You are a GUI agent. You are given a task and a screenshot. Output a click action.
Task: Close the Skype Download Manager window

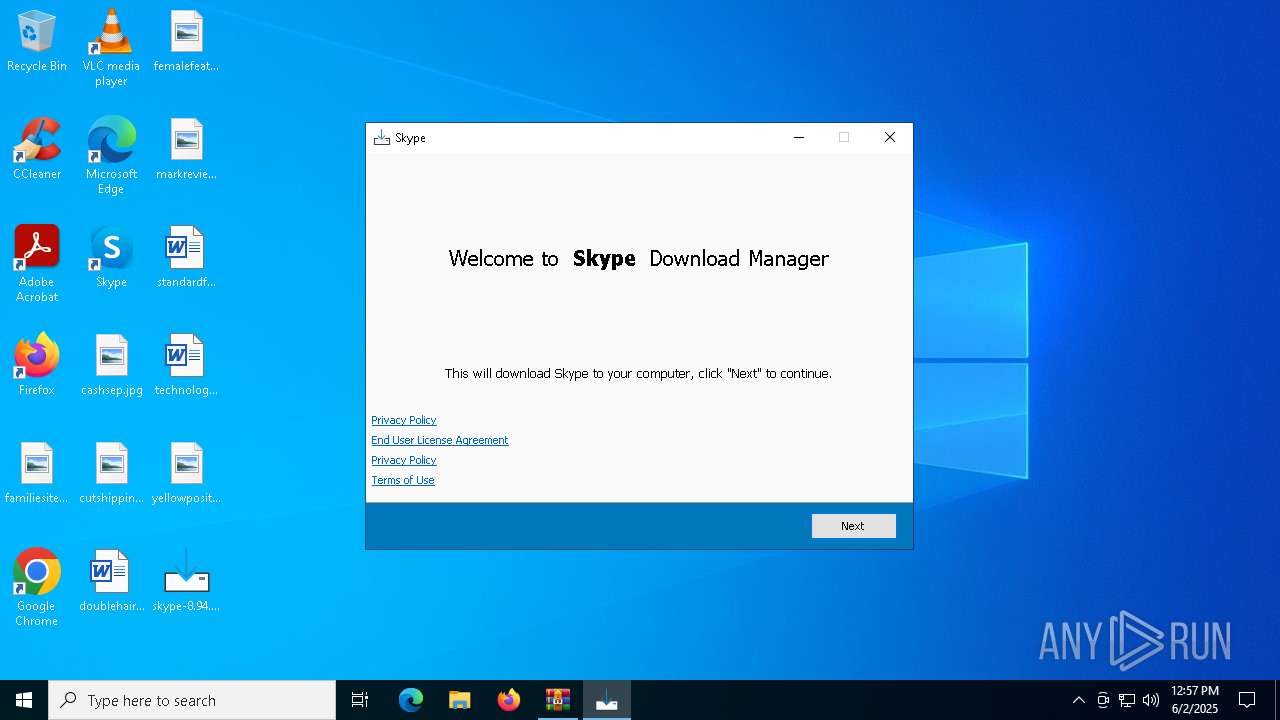pyautogui.click(x=889, y=138)
